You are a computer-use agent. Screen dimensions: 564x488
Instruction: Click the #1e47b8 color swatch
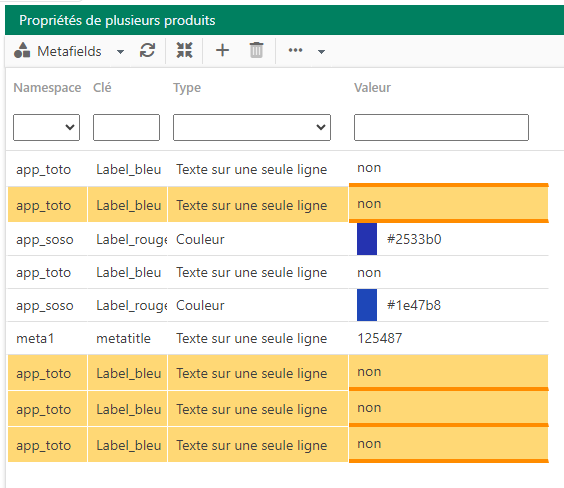[x=367, y=305]
